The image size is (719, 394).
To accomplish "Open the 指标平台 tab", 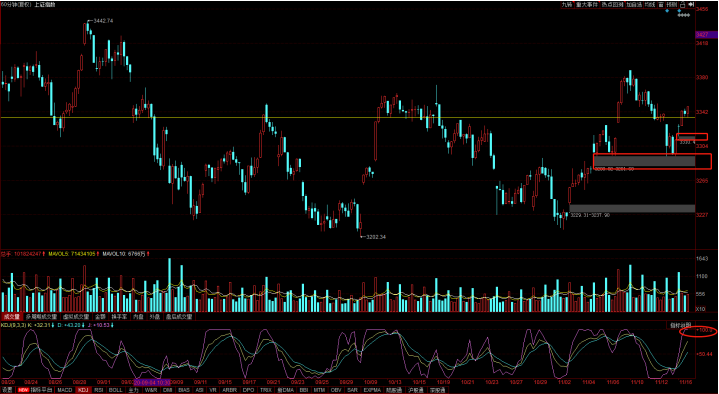I will pyautogui.click(x=42, y=390).
